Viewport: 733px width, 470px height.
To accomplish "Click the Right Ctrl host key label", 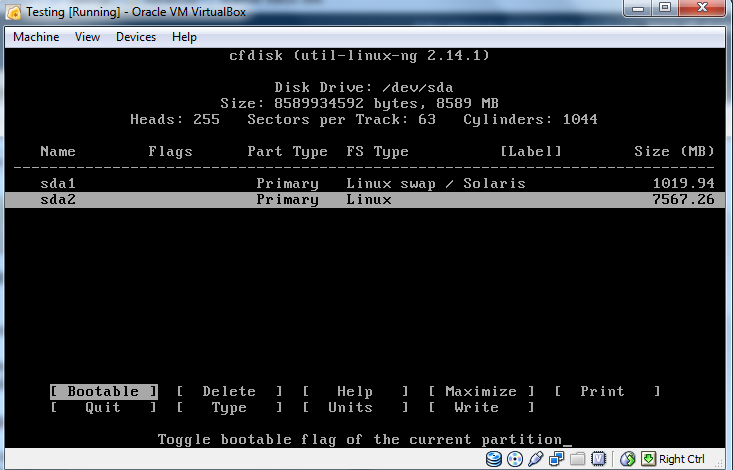I will pos(682,459).
